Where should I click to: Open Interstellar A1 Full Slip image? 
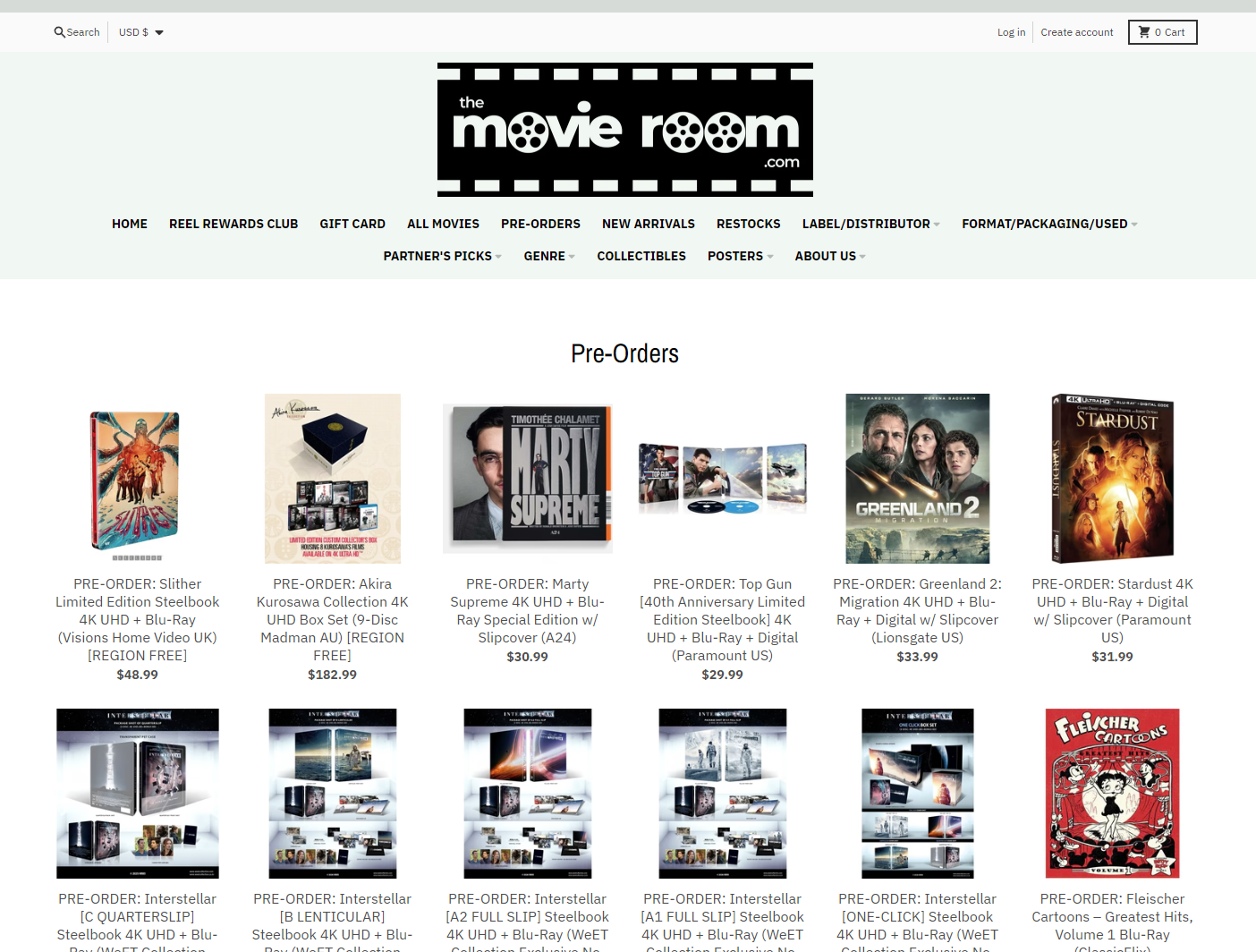point(723,794)
